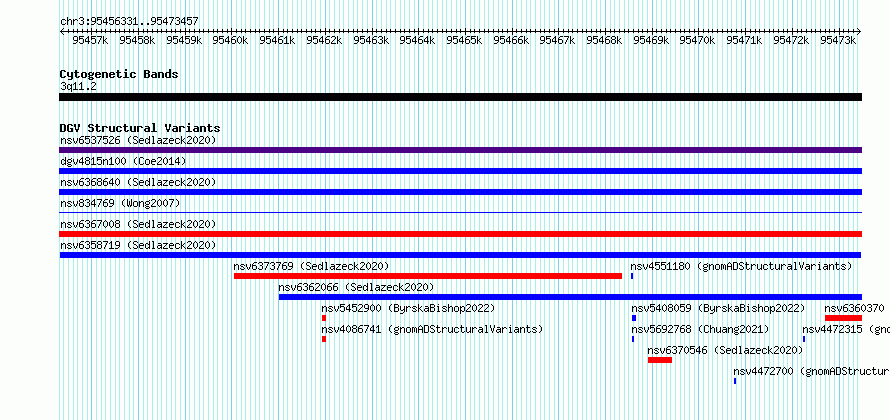Open the nsv6360370 variant label
This screenshot has height=420, width=890.
(854, 308)
